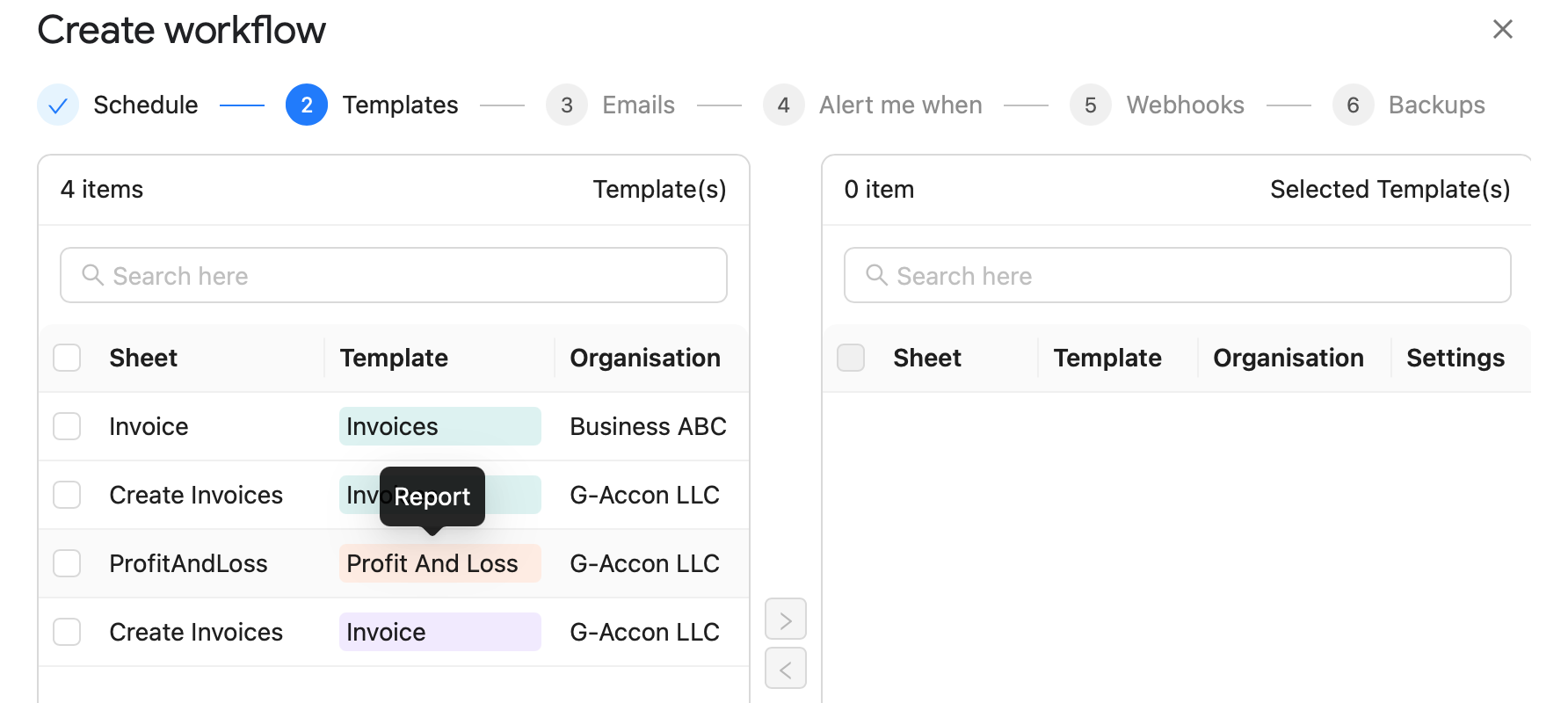This screenshot has height=703, width=1568.
Task: Click the step 3 Emails circle icon
Action: 567,105
